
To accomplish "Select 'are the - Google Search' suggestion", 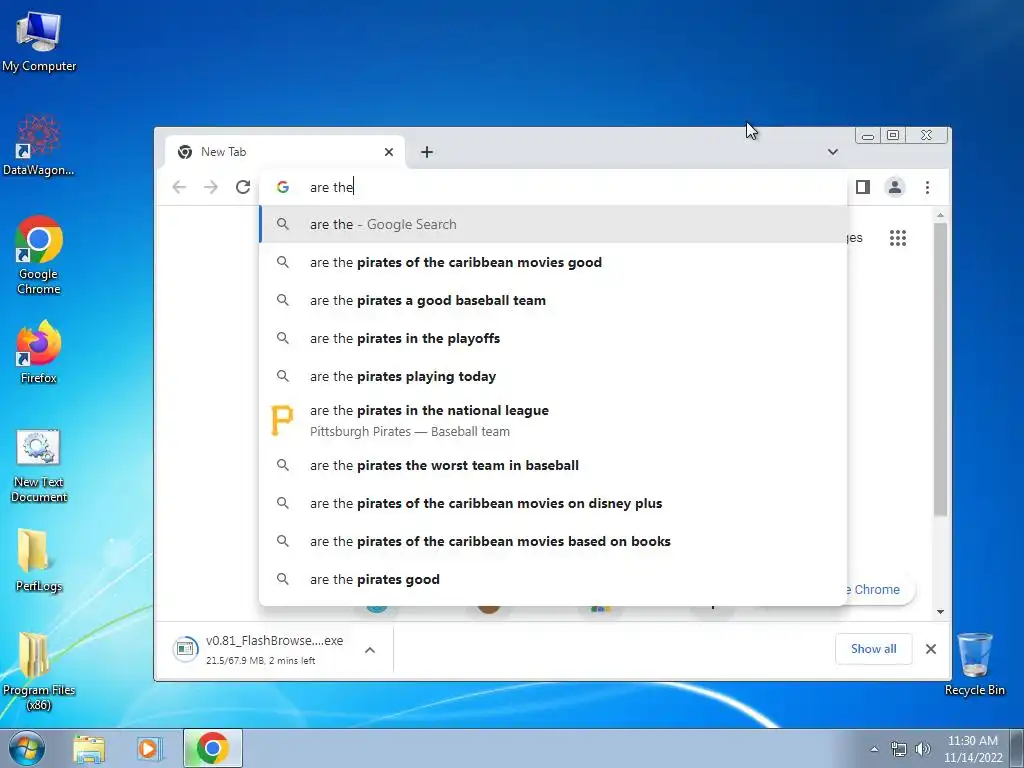I will tap(553, 225).
